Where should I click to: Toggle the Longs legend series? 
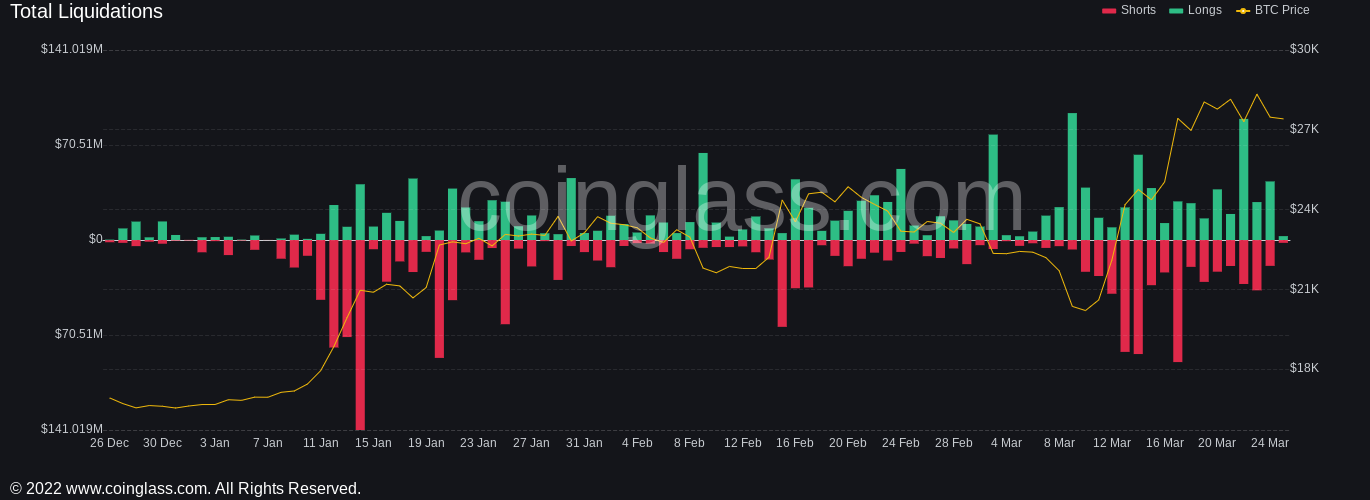tap(1195, 10)
